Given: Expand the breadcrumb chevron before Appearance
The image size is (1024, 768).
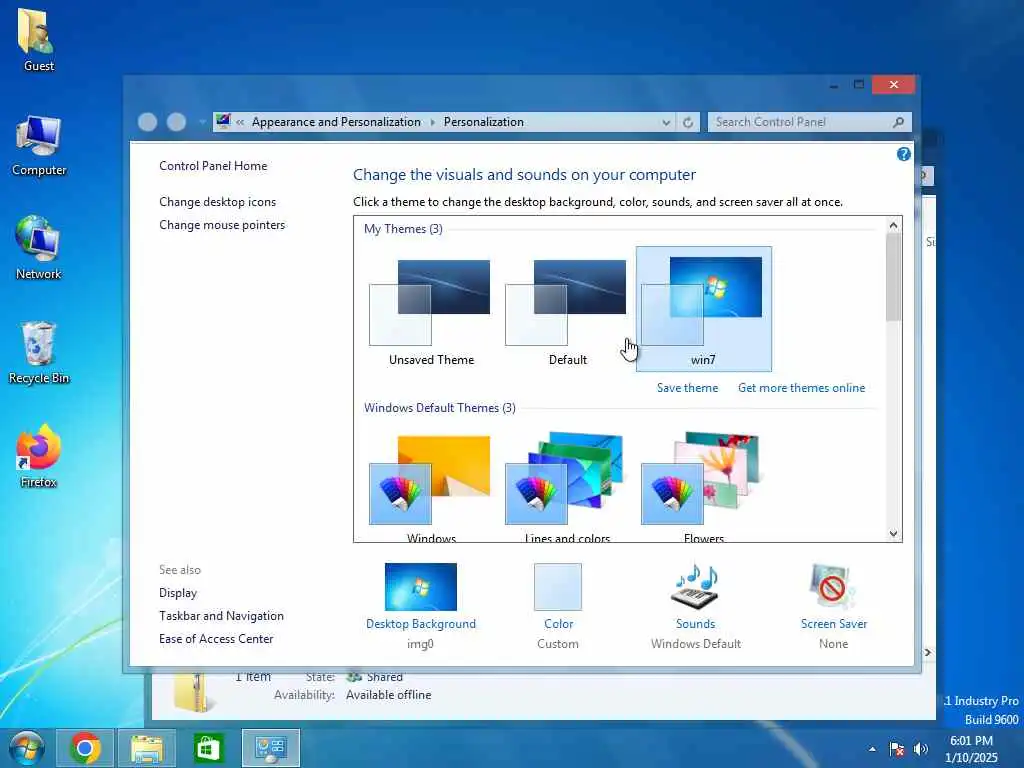Looking at the screenshot, I should pyautogui.click(x=240, y=122).
